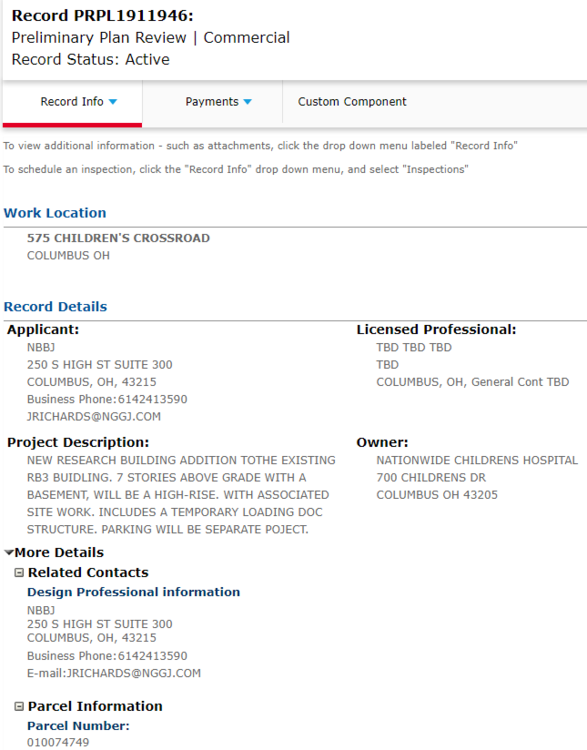Viewport: 587px width, 750px height.
Task: Collapse the More Details triangle
Action: 9,552
